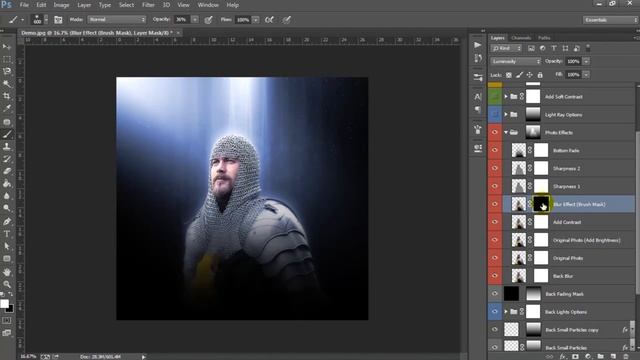Hide the Sharpness 2 layer

point(495,168)
